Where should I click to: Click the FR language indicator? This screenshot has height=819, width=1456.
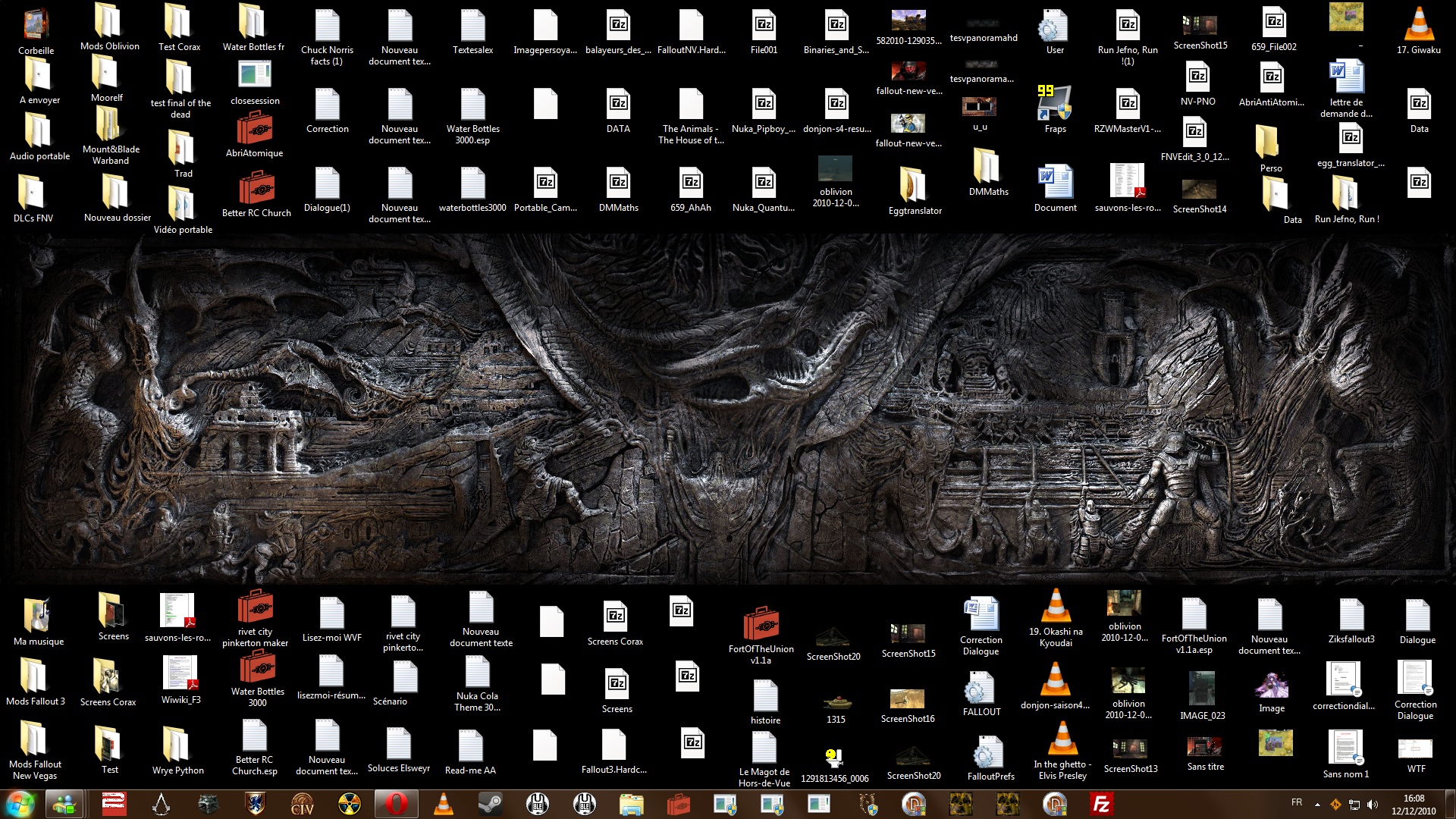pyautogui.click(x=1297, y=802)
